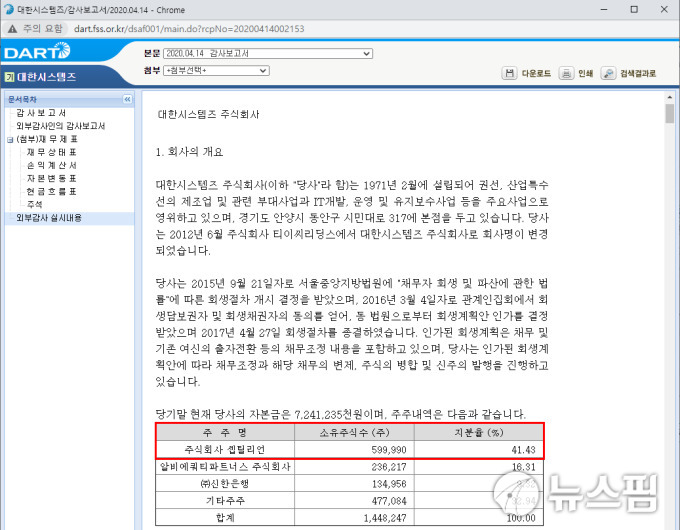The height and width of the screenshot is (530, 680).
Task: Click the 인쇄 print button
Action: 585,73
